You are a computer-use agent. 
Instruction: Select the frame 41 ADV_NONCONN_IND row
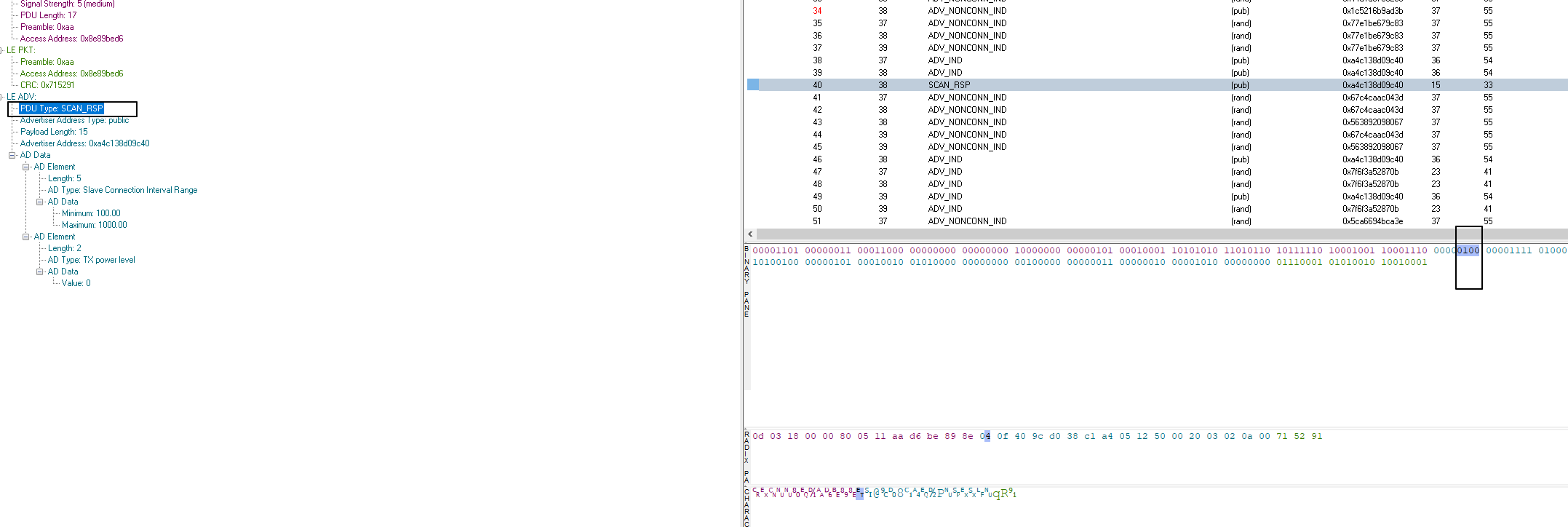pos(1157,98)
